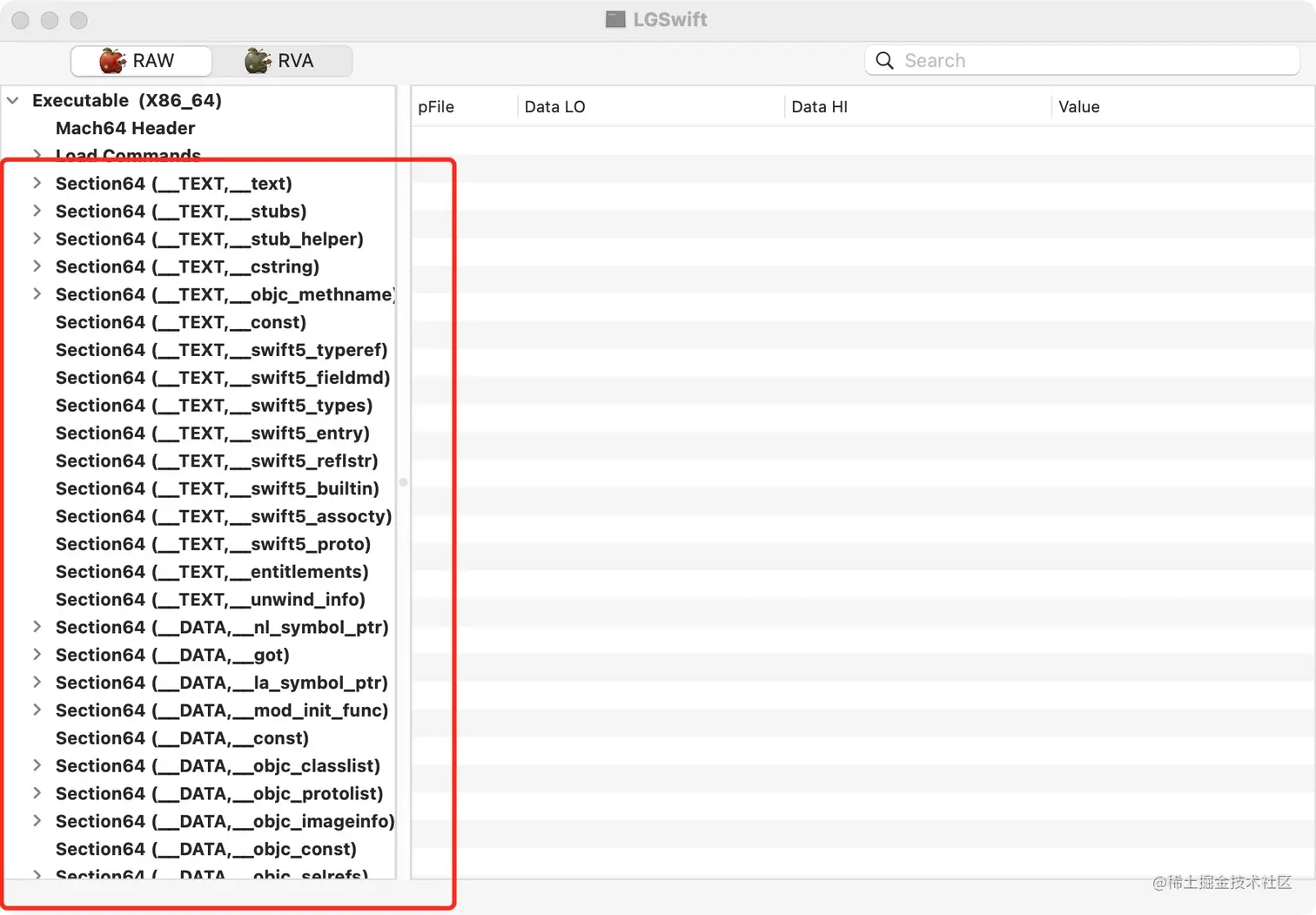Select Section64 (__DATA,__objc_protolist) row
Screen dimensions: 1316x915
[x=199, y=794]
